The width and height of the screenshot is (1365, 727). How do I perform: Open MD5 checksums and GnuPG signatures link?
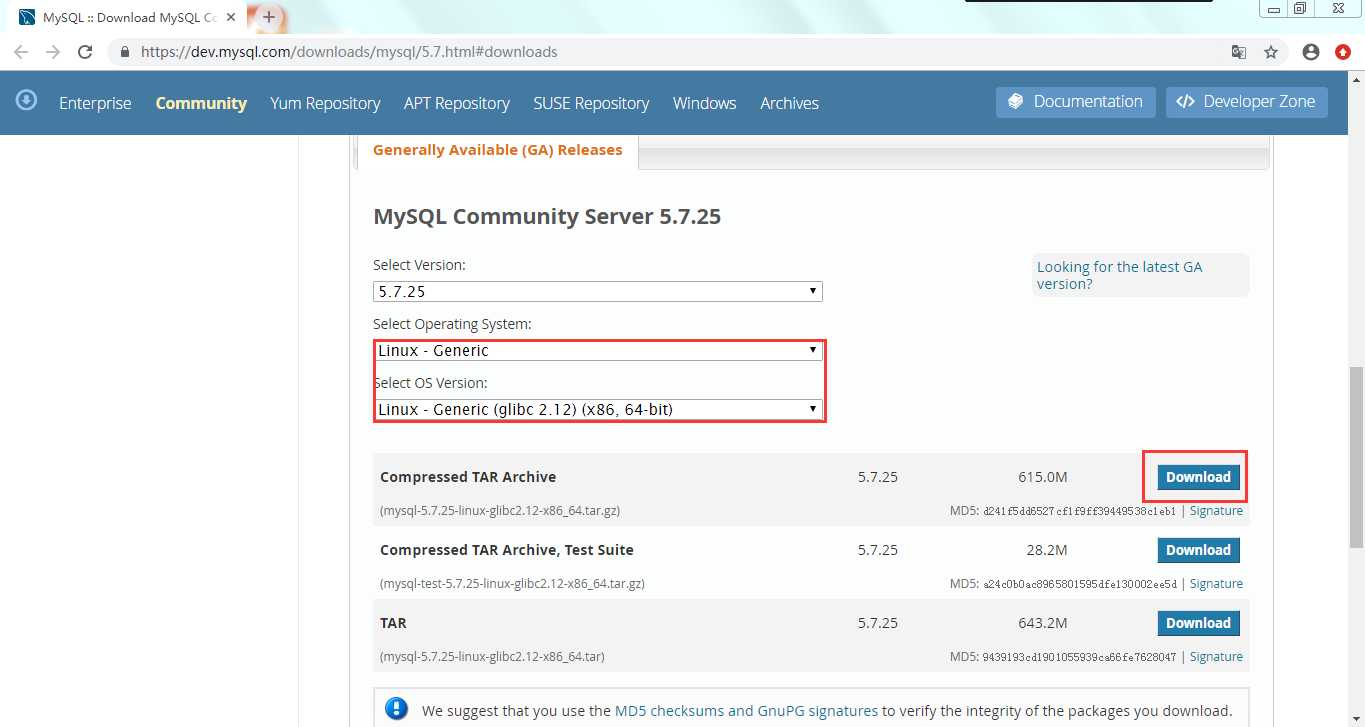pos(746,711)
